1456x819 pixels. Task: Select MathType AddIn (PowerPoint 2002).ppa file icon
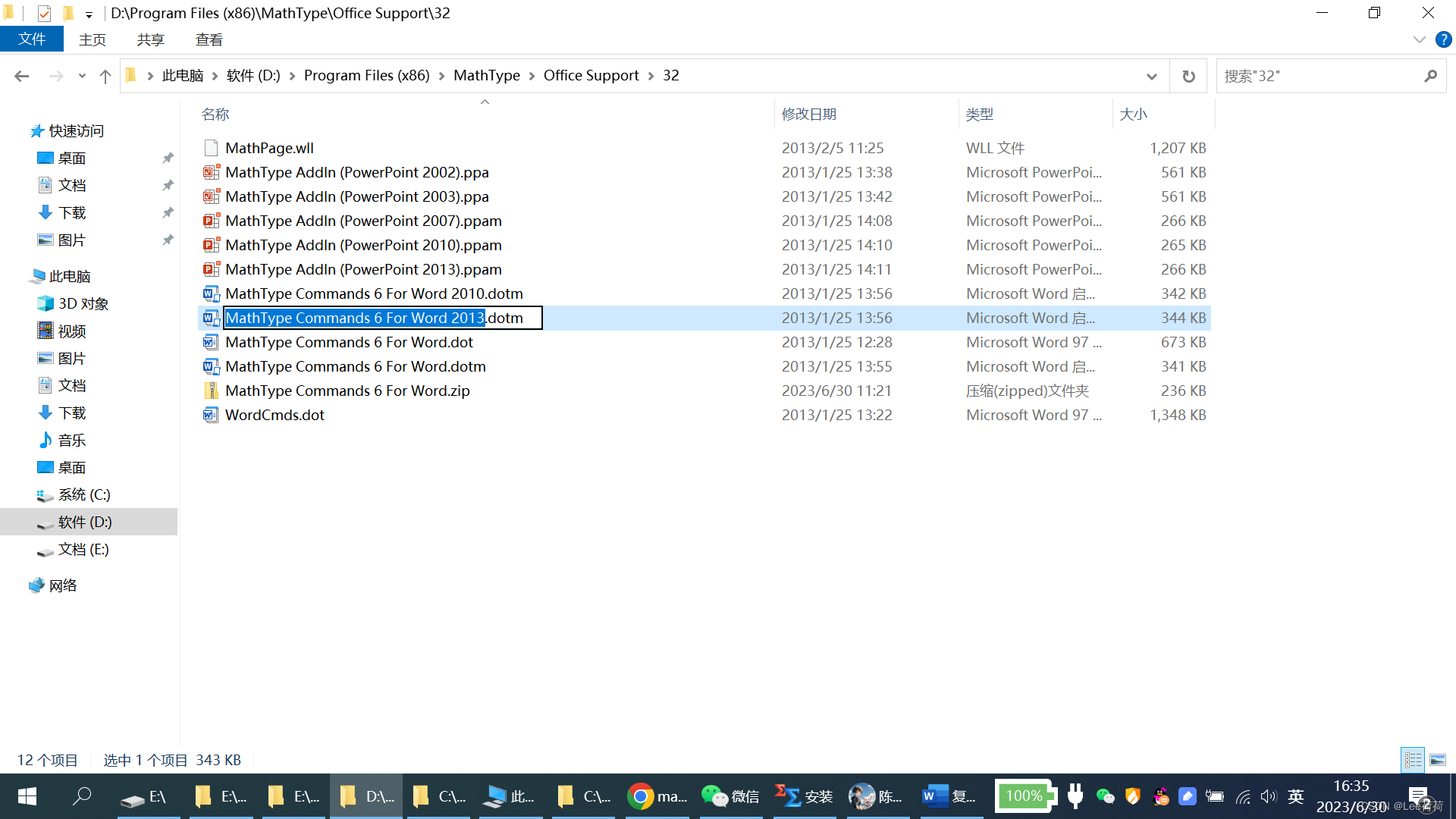click(211, 172)
